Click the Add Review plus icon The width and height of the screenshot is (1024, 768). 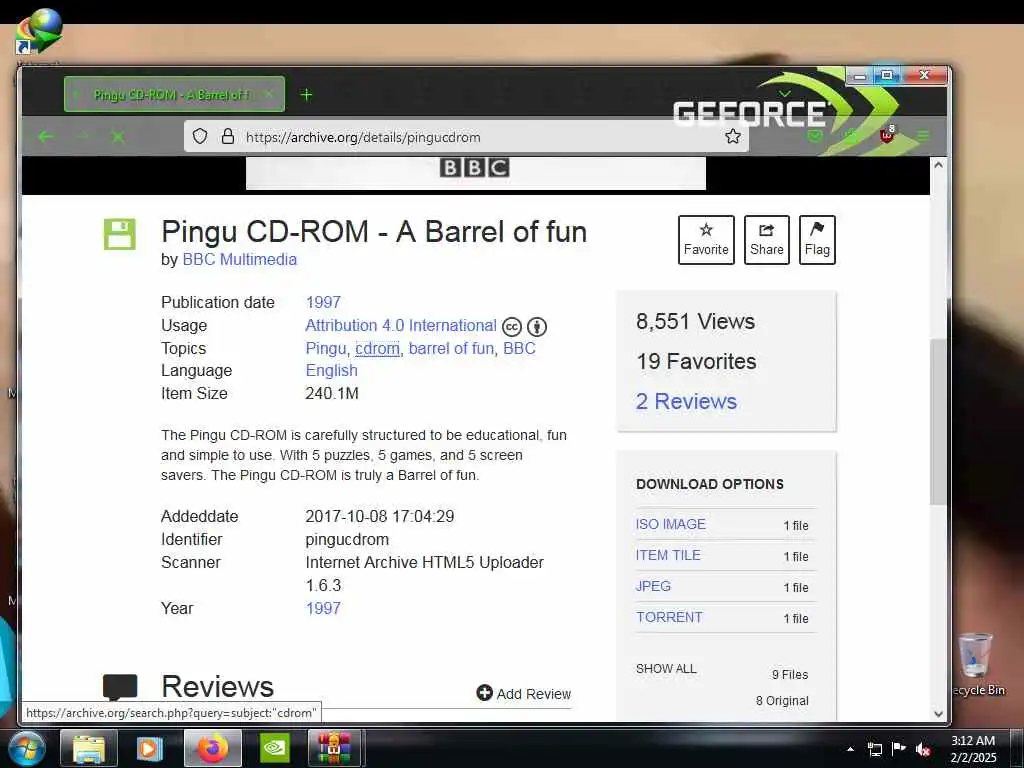pyautogui.click(x=484, y=693)
